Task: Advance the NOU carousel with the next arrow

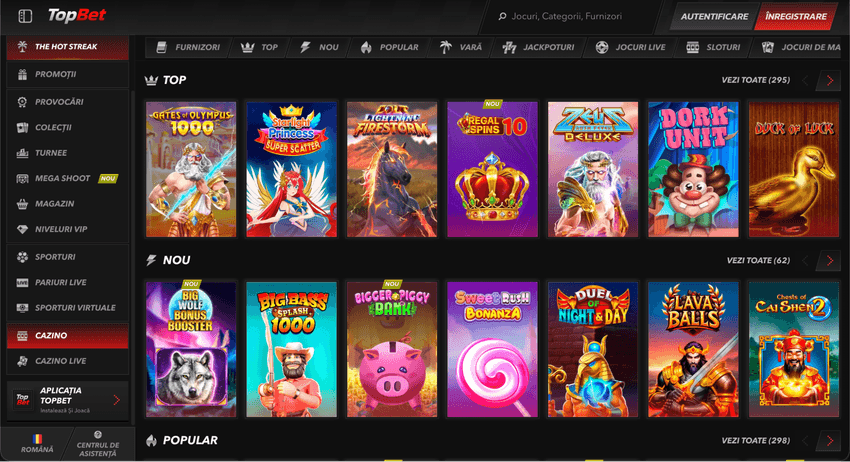Action: pos(830,261)
